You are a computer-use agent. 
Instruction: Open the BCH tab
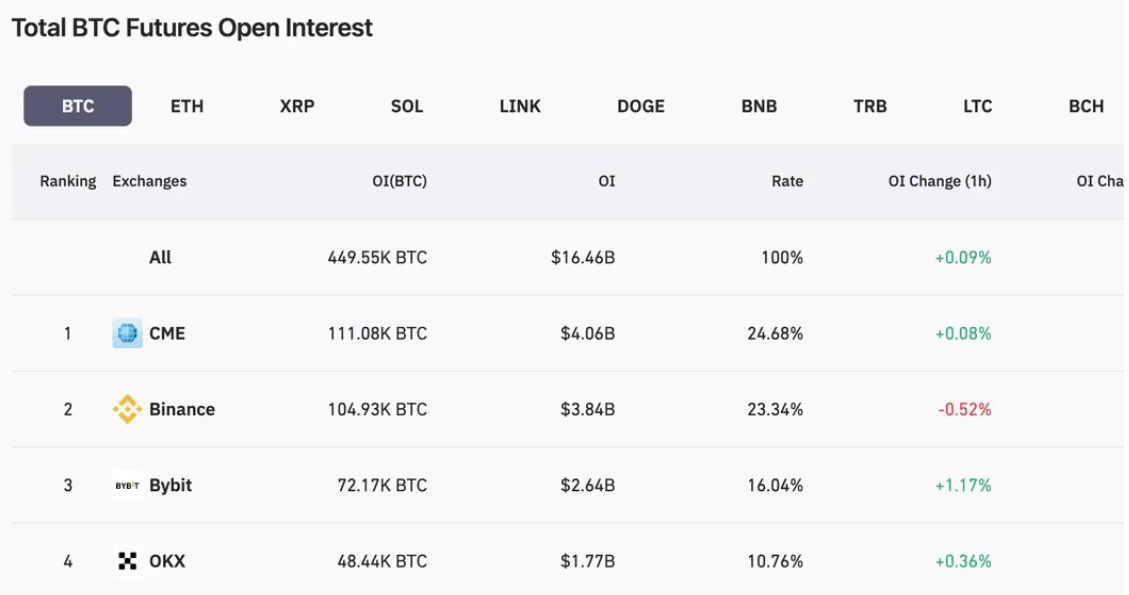pos(1086,106)
